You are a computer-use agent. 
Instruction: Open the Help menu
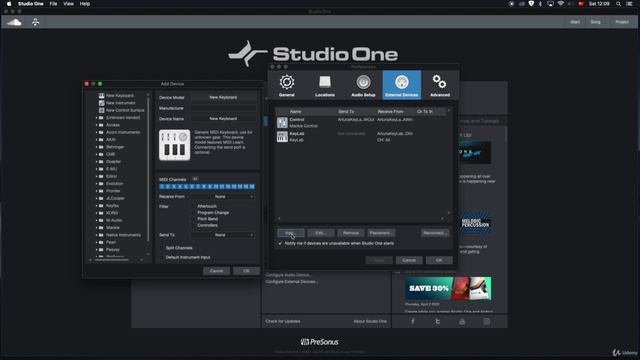coord(84,4)
